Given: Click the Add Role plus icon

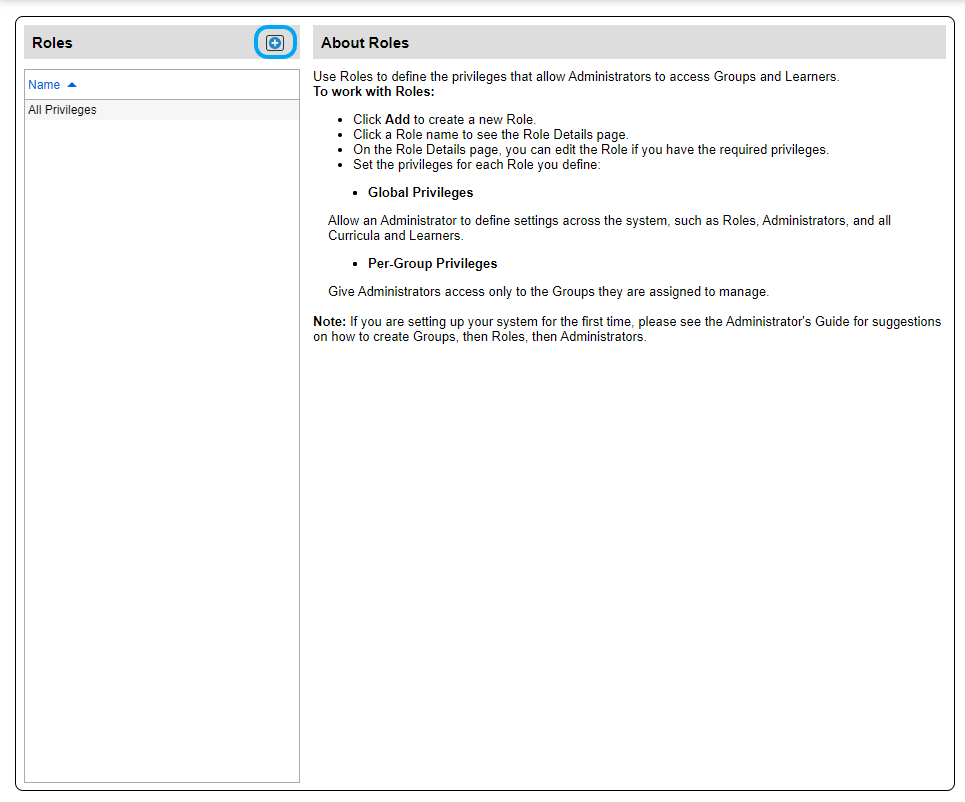Looking at the screenshot, I should (275, 43).
